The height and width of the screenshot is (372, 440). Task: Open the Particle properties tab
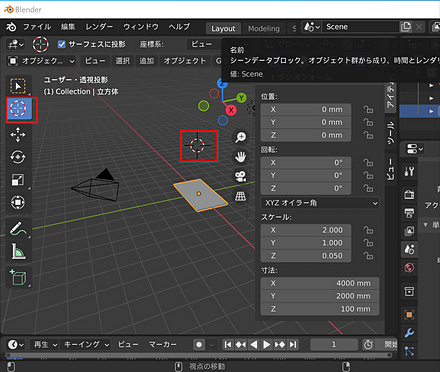(409, 351)
